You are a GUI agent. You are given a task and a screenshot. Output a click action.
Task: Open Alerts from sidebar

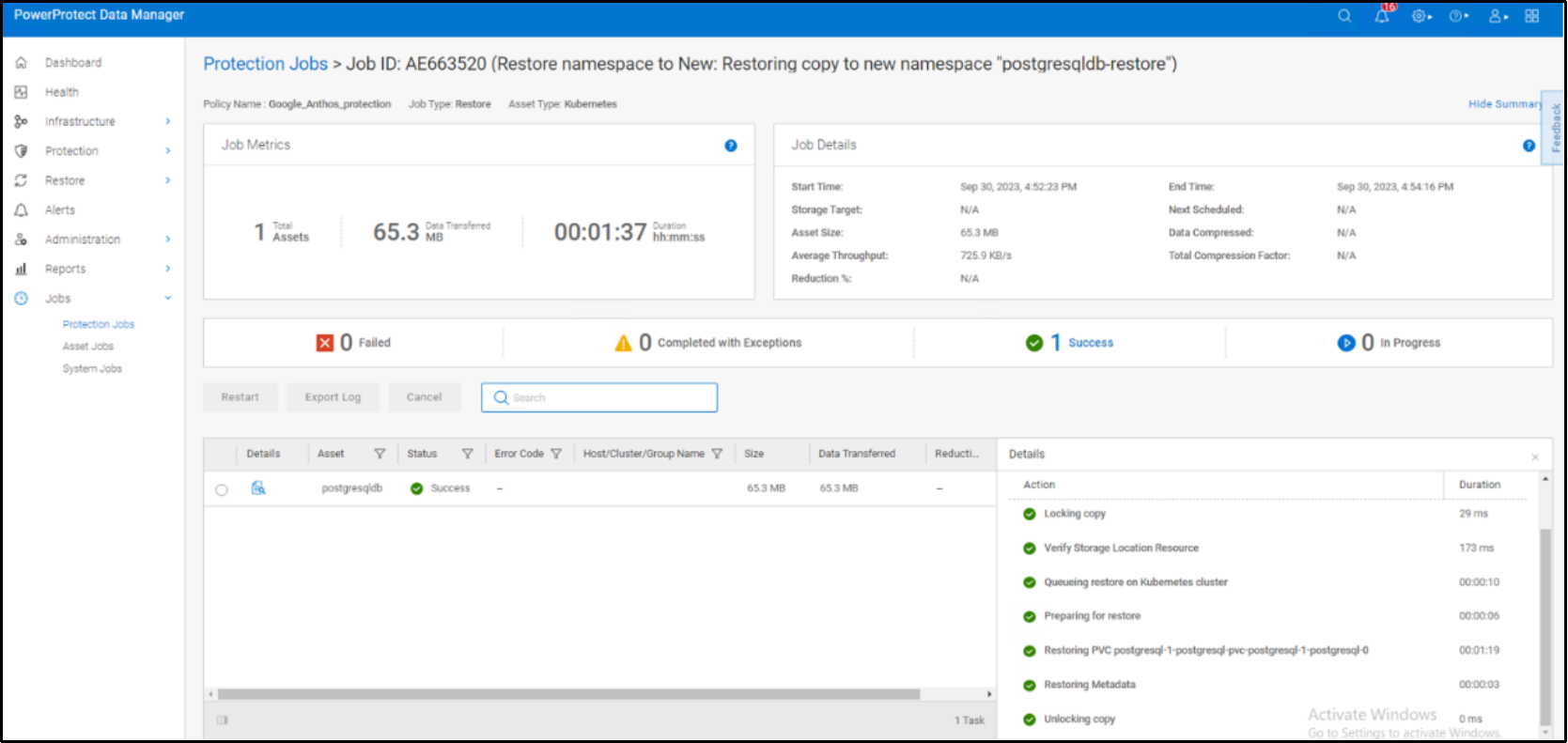[60, 210]
